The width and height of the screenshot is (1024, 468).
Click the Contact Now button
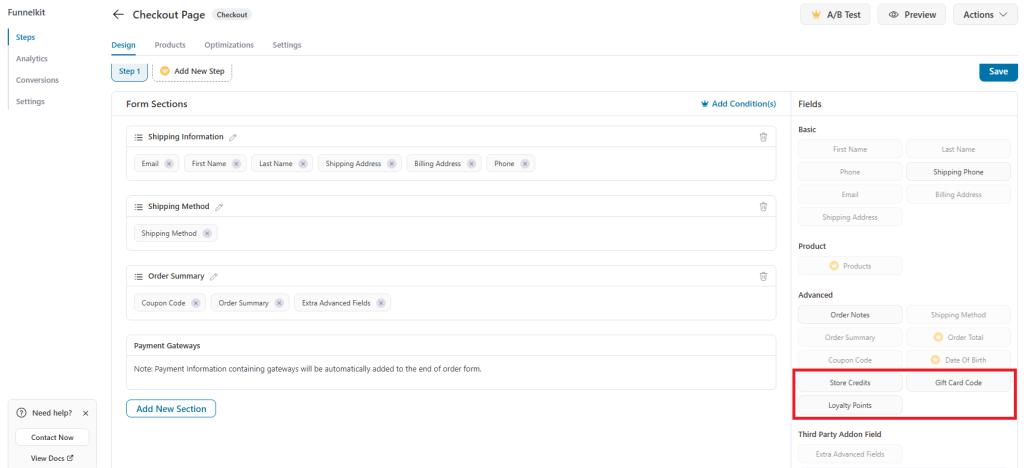(x=52, y=437)
